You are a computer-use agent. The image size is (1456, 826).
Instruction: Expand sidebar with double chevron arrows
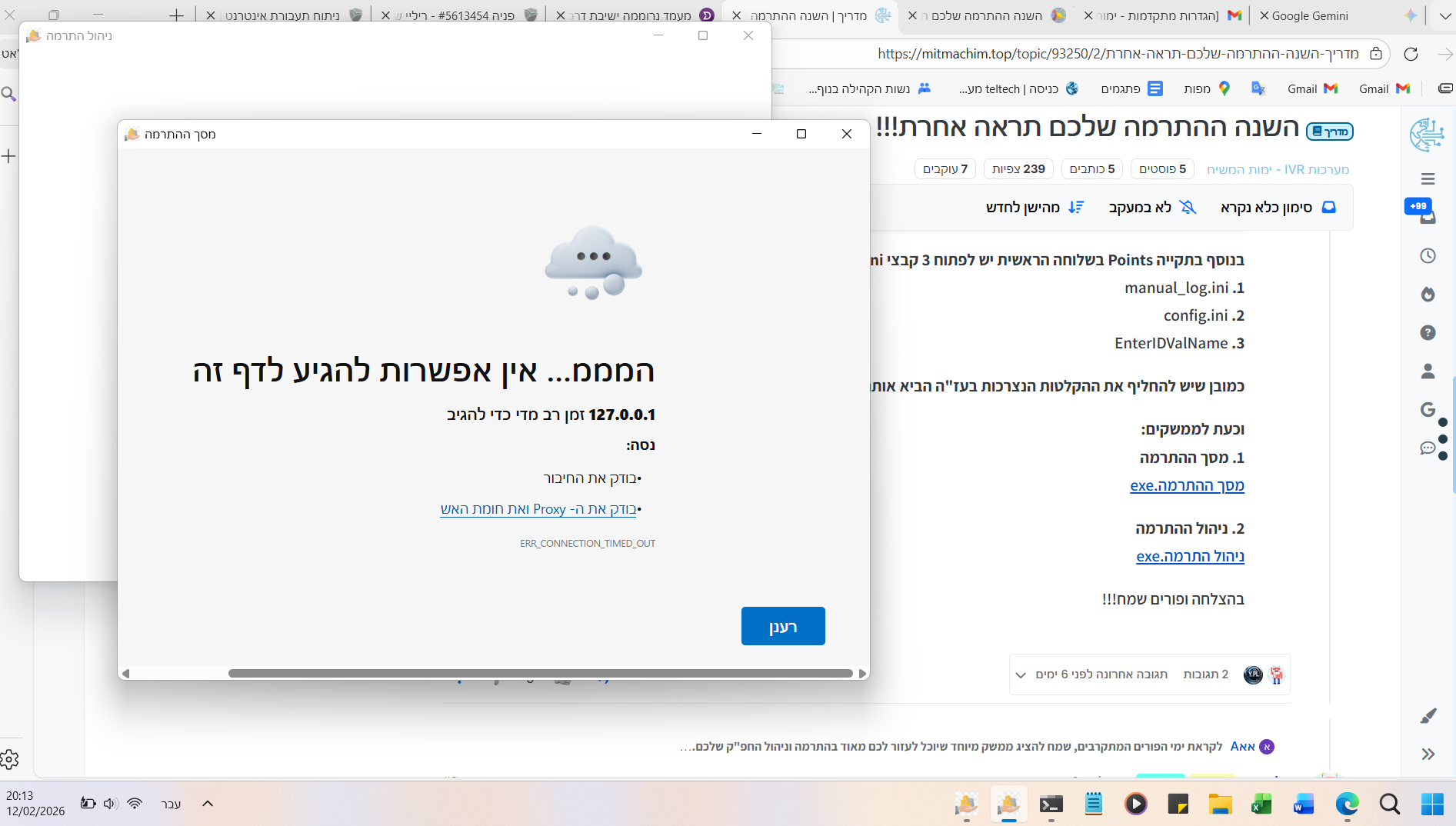1428,754
